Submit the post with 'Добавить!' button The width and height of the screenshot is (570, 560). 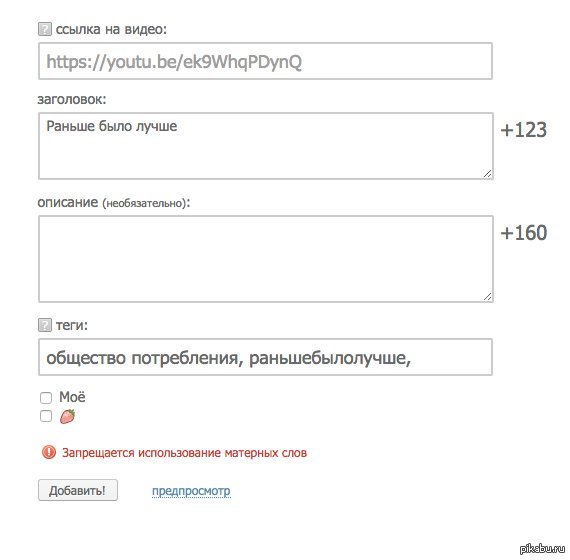click(x=78, y=490)
